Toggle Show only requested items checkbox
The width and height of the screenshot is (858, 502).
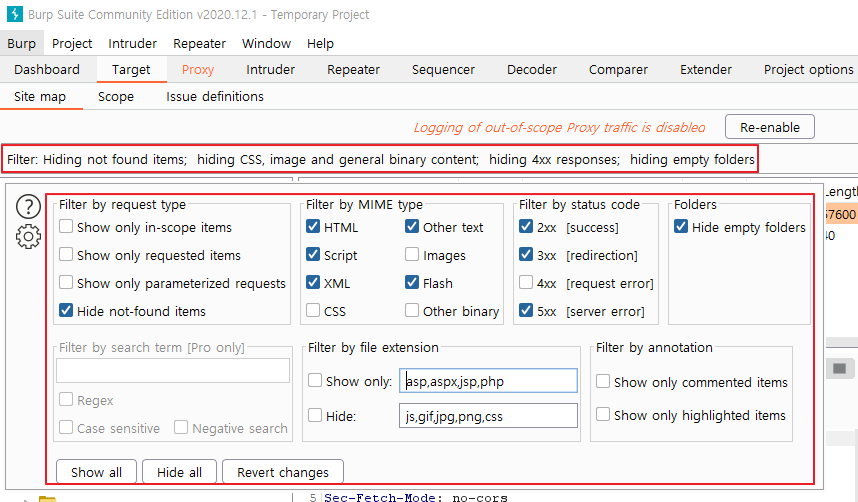pos(66,255)
